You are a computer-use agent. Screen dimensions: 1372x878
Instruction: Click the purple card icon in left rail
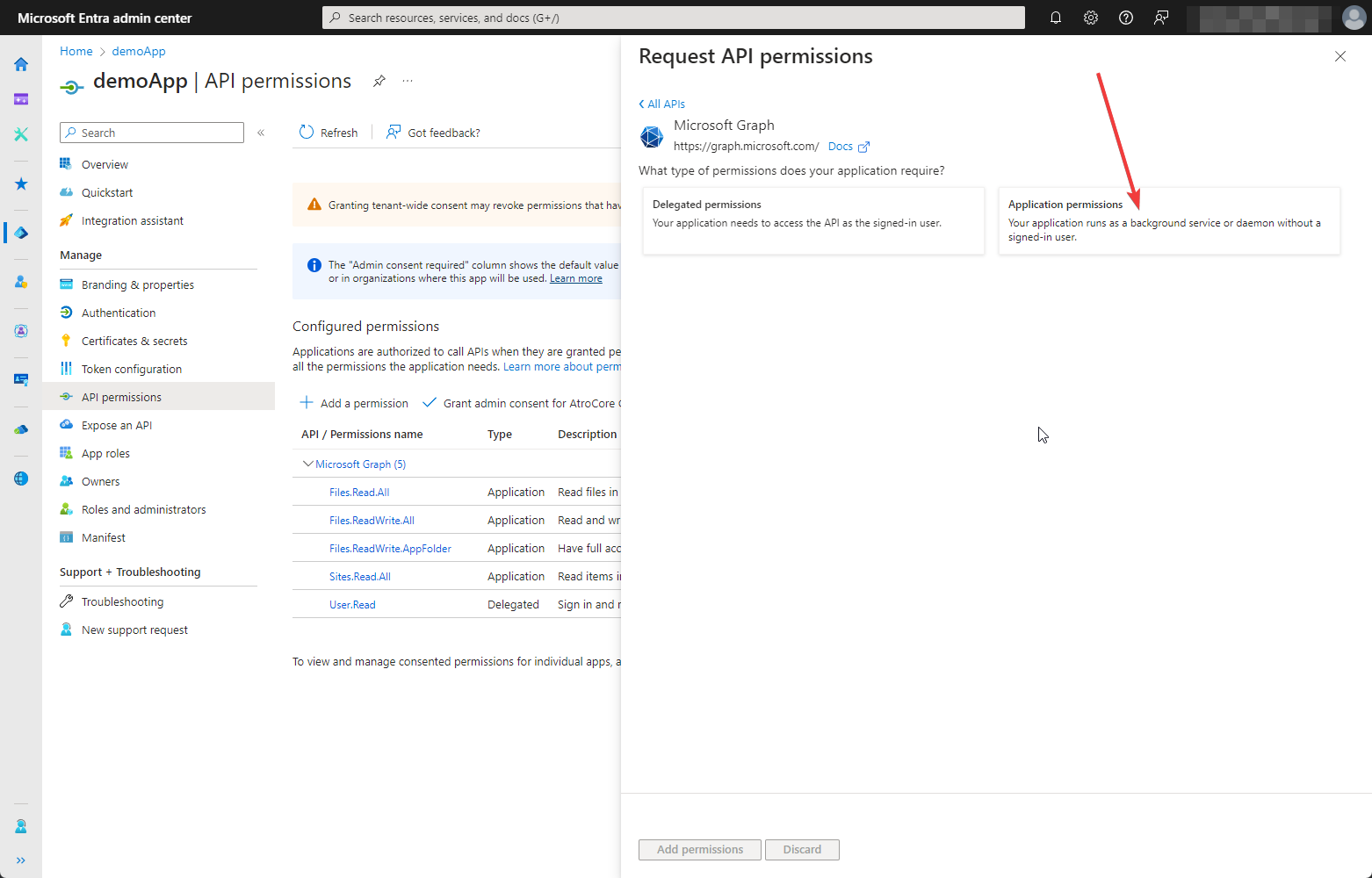[21, 99]
